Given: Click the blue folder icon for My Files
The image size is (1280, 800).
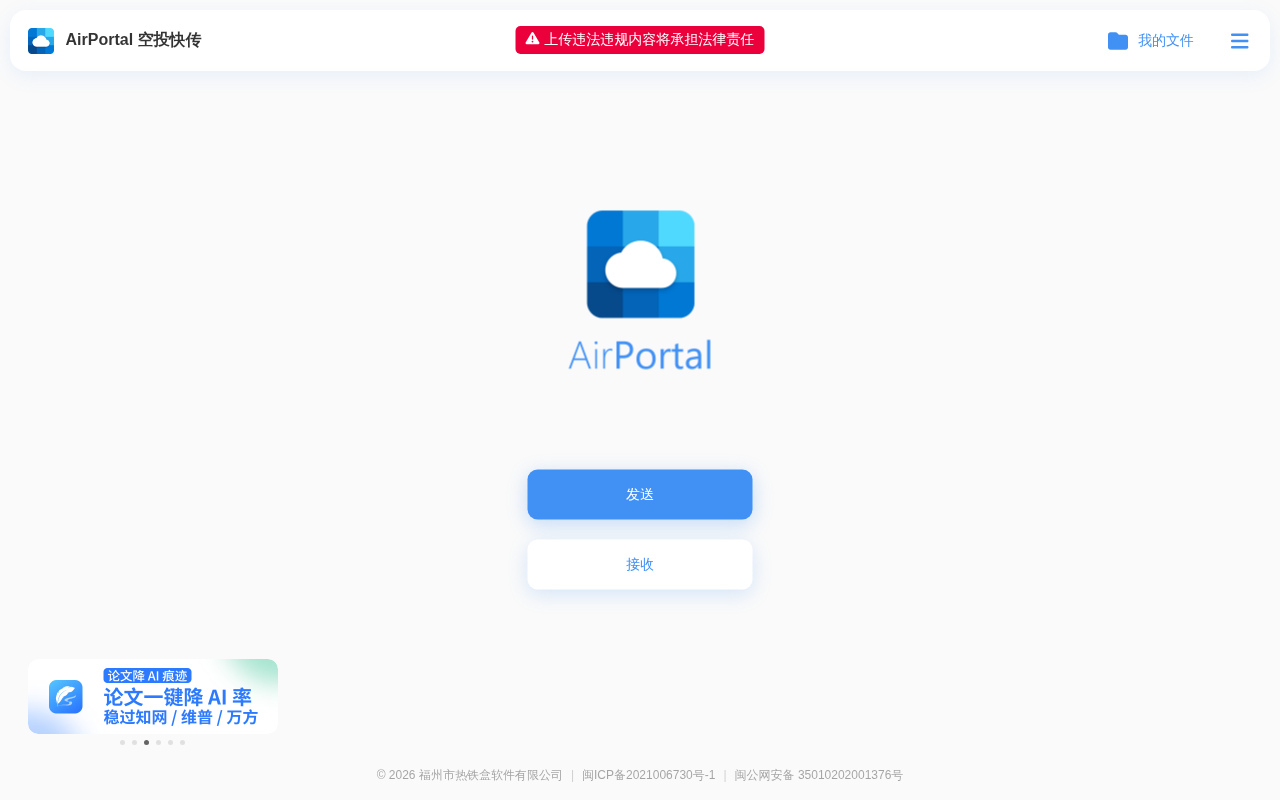Looking at the screenshot, I should 1118,41.
